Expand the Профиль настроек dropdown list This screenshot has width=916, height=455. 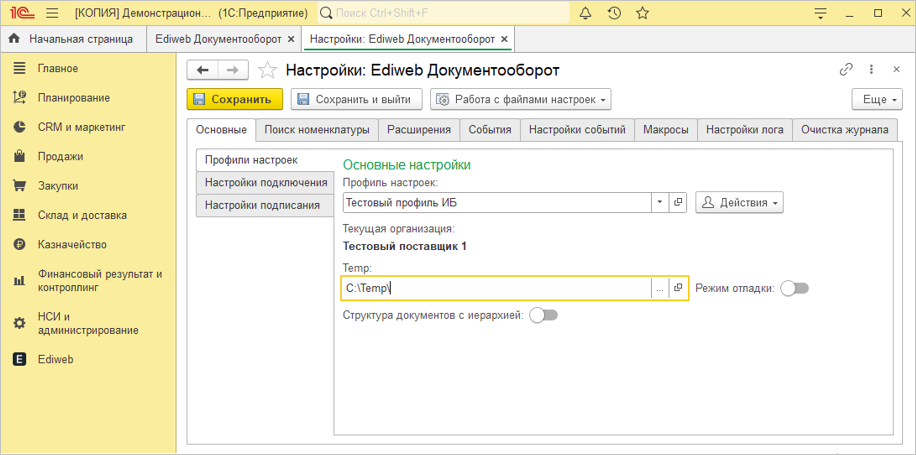point(660,202)
